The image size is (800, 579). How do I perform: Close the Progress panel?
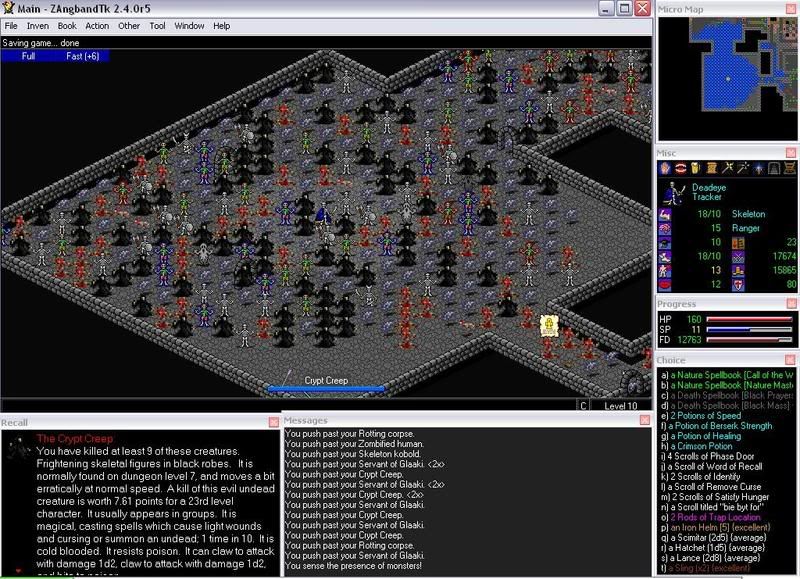tap(791, 304)
